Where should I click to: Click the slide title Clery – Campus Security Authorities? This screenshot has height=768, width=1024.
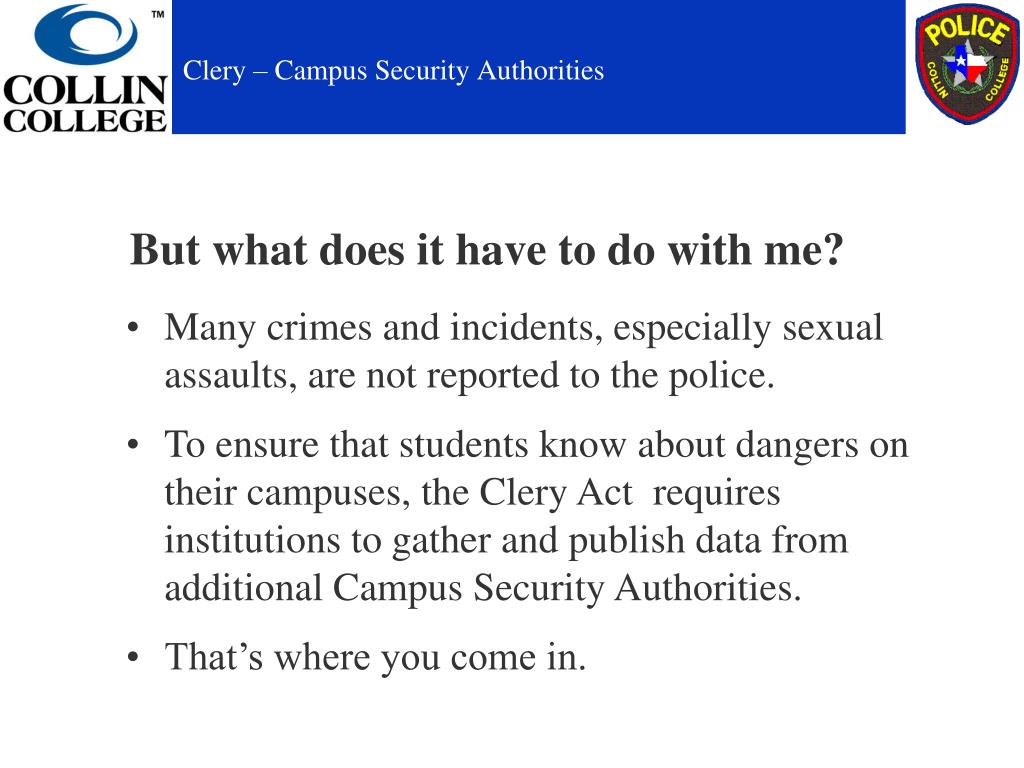[x=393, y=71]
